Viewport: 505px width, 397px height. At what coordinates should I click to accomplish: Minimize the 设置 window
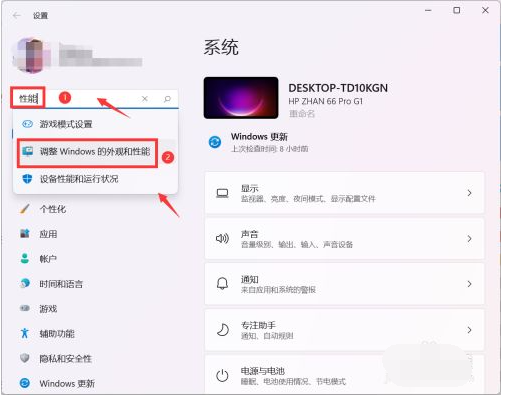tap(428, 11)
